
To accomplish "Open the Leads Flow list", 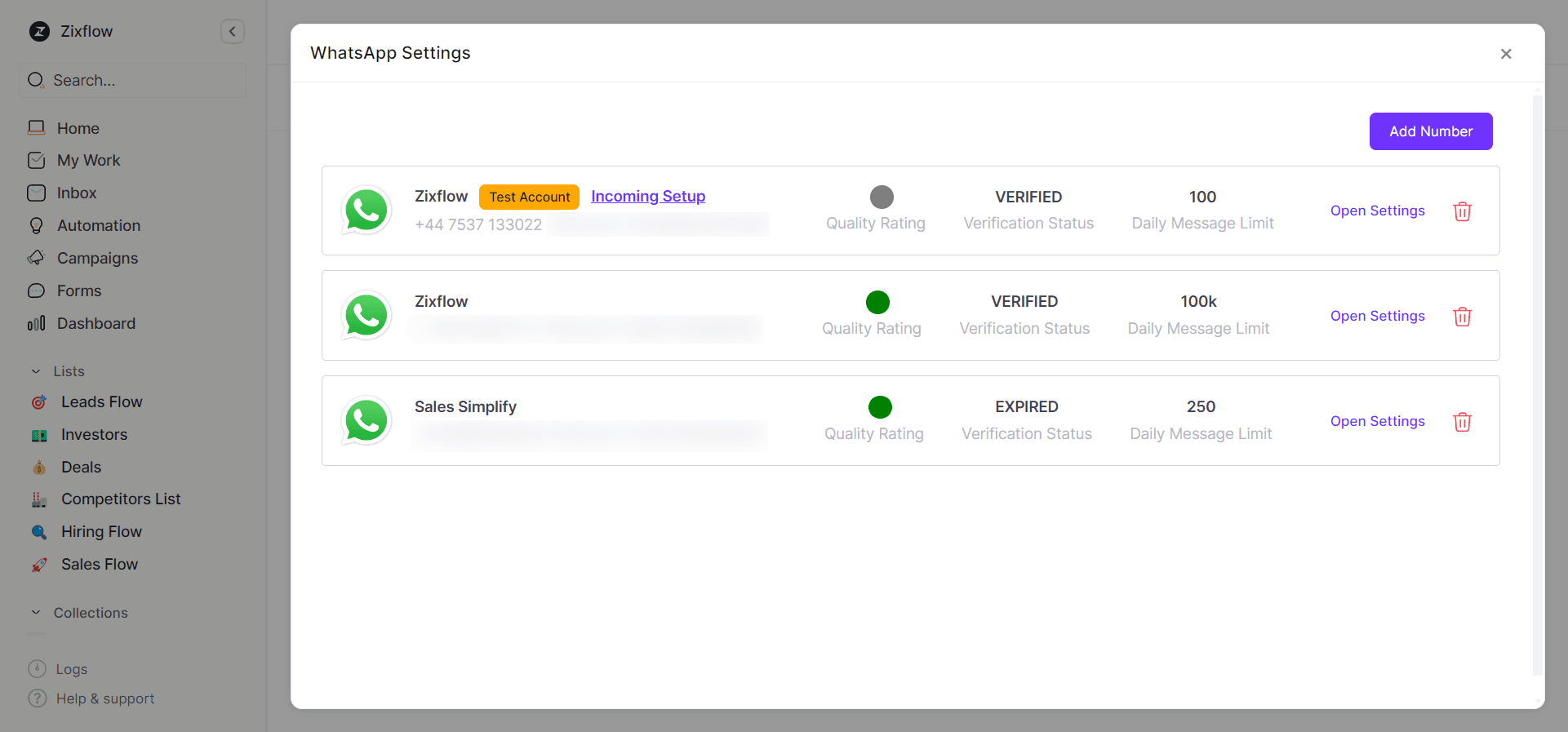I will [x=101, y=402].
